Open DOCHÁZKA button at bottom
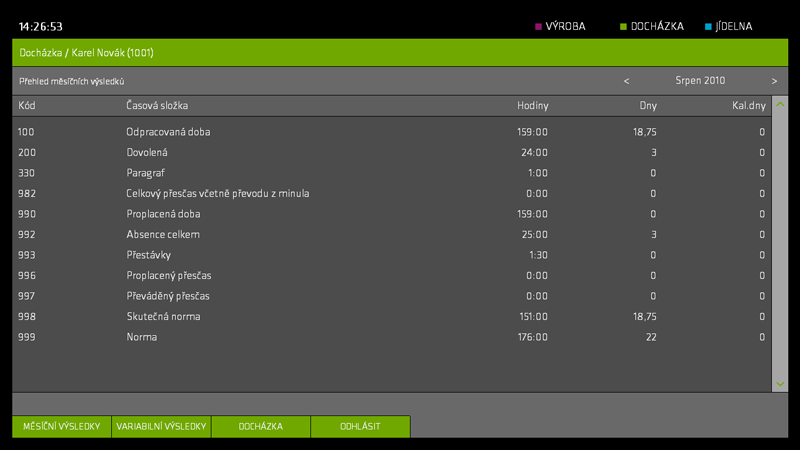 (261, 427)
